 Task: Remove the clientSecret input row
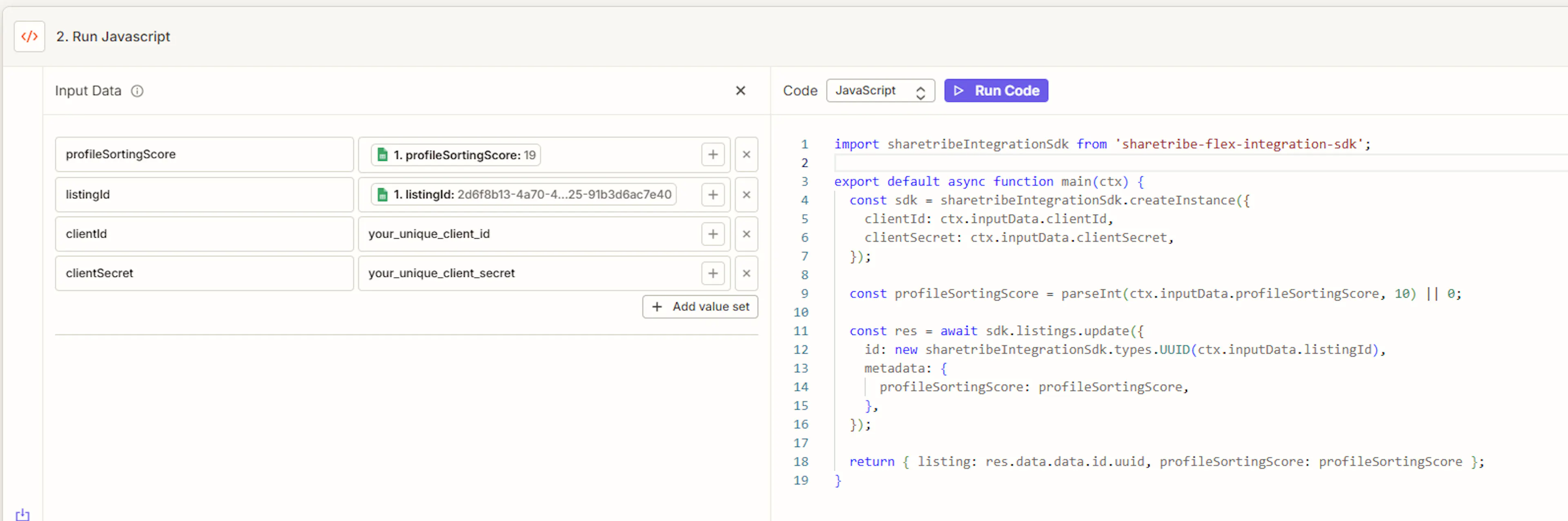[x=746, y=274]
